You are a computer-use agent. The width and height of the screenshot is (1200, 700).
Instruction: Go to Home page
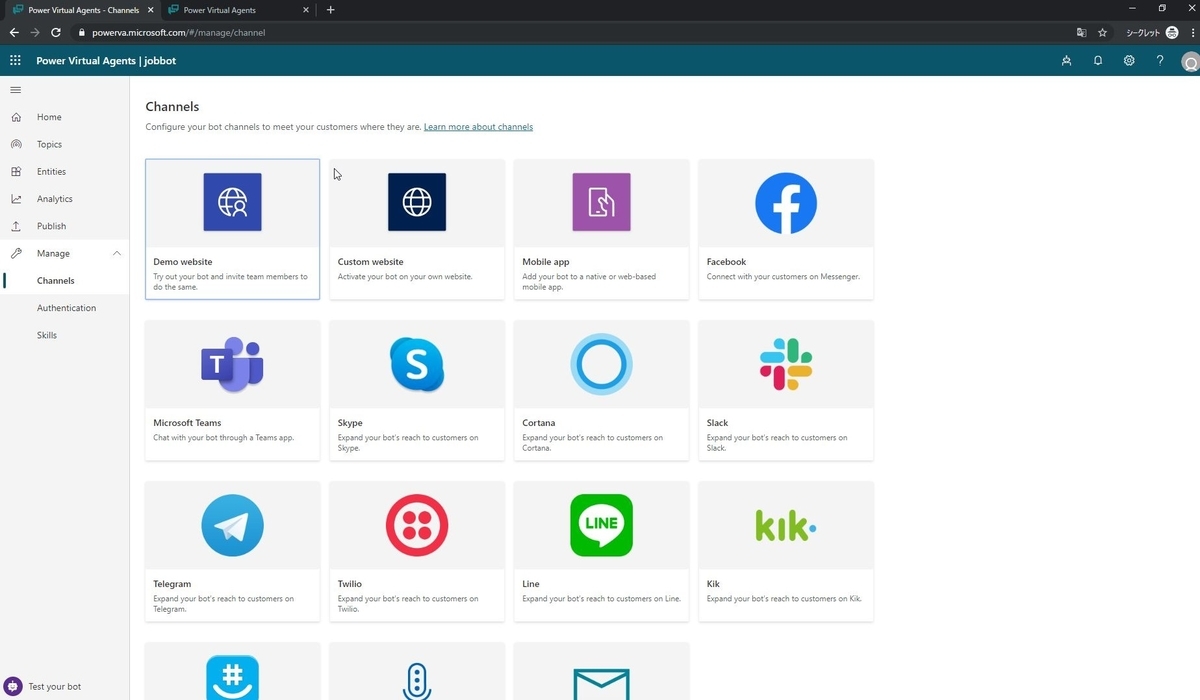(49, 117)
